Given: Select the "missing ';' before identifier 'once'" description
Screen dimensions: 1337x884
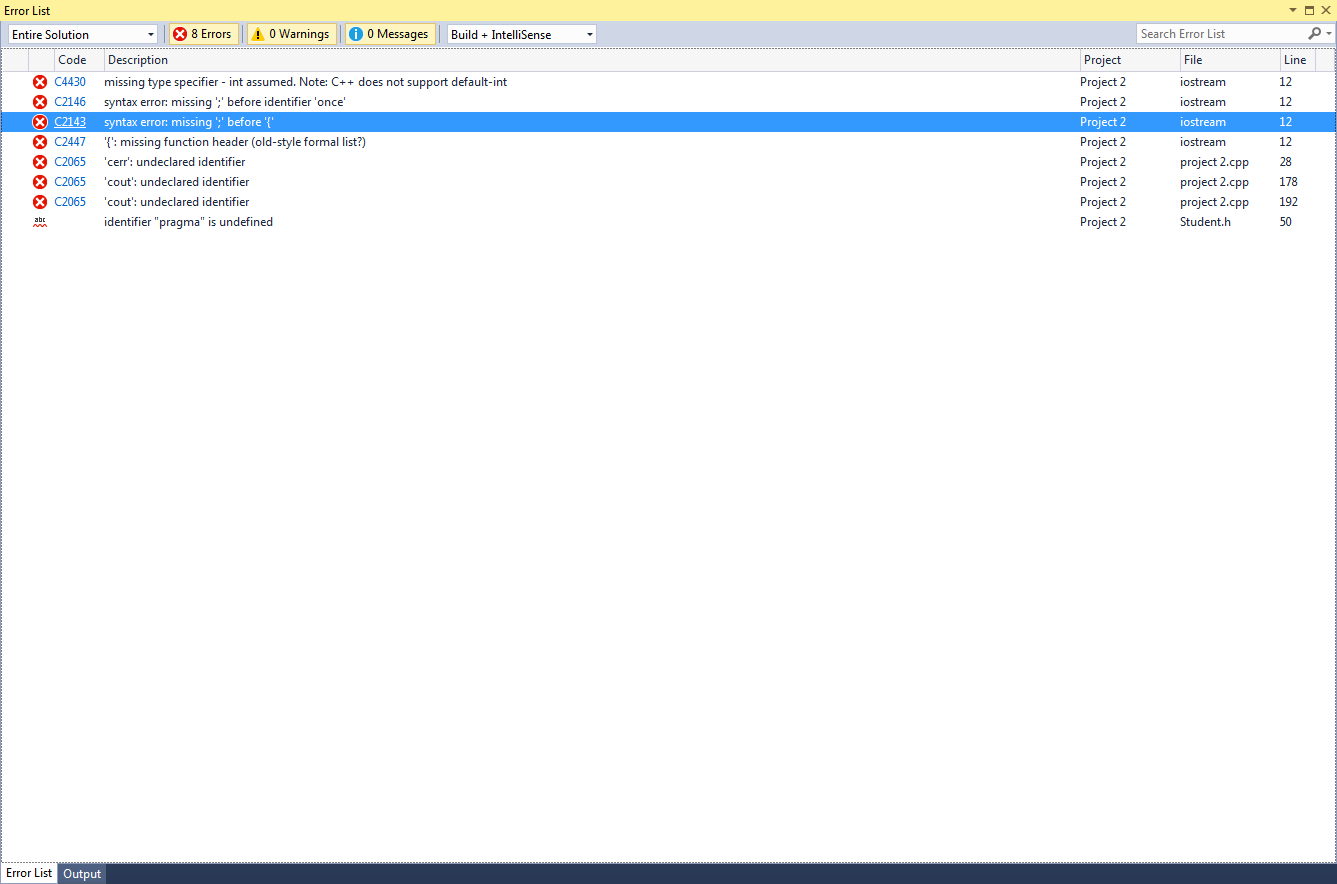Looking at the screenshot, I should click(225, 102).
